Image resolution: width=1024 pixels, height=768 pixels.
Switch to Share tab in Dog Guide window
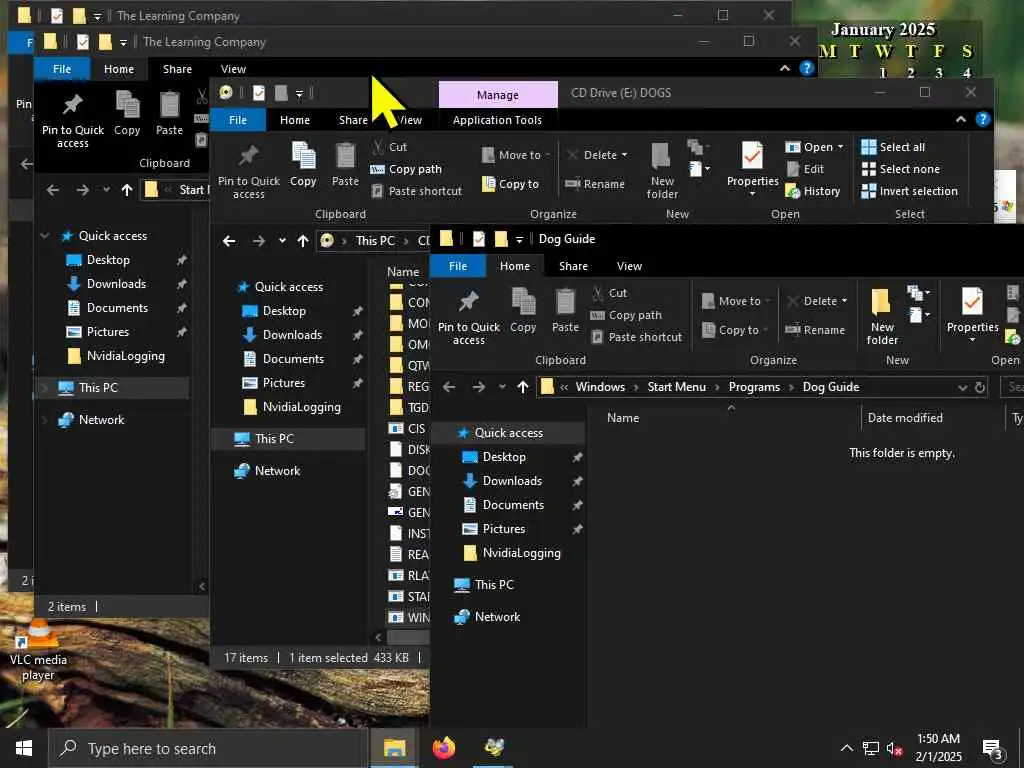[x=573, y=266]
